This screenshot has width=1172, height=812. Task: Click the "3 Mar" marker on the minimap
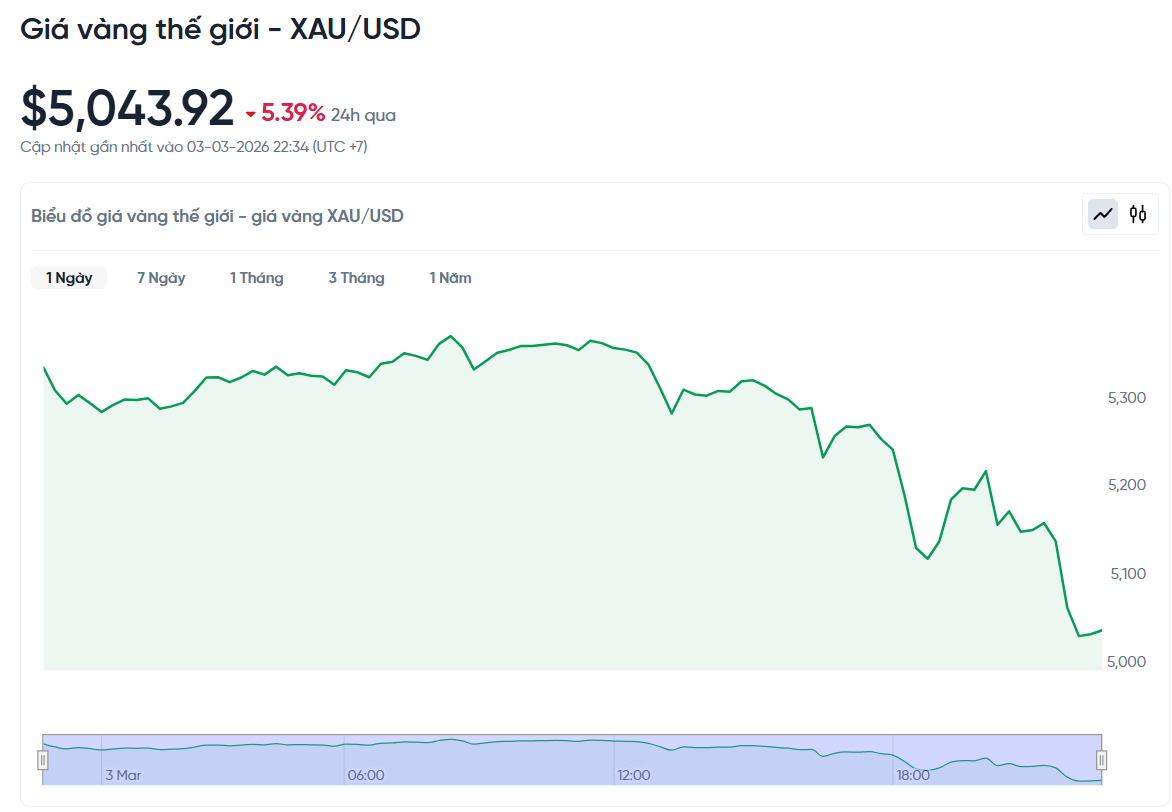click(122, 774)
